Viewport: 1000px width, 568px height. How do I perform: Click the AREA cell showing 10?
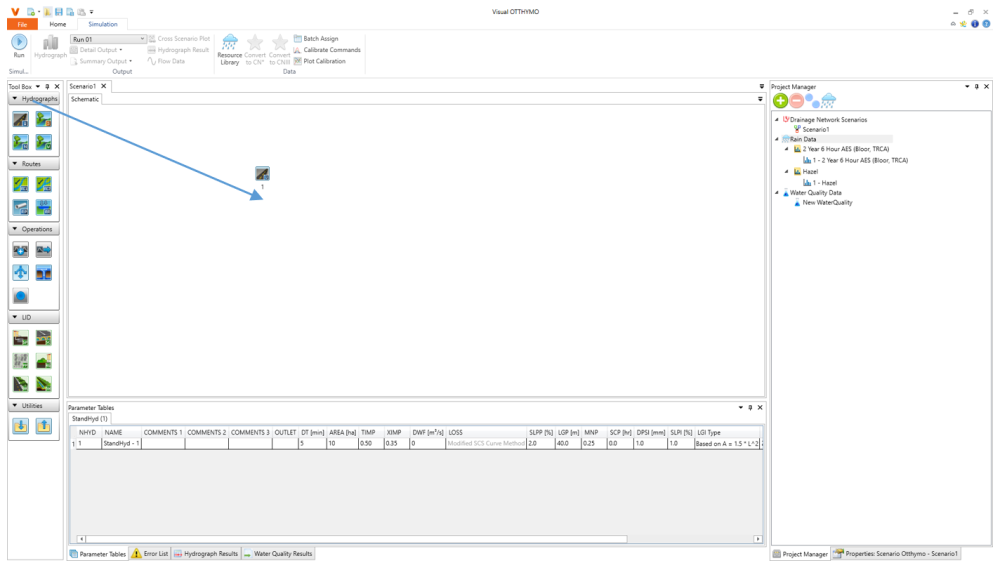pyautogui.click(x=342, y=444)
